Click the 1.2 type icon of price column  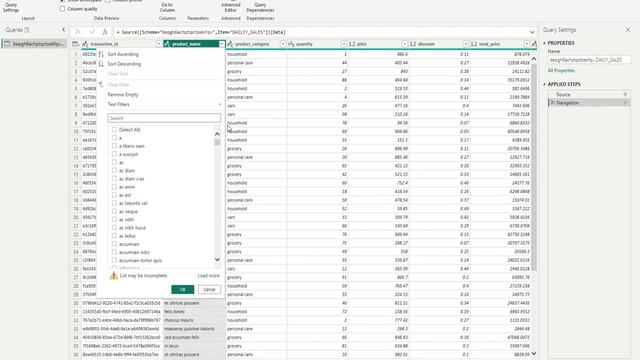tap(352, 44)
